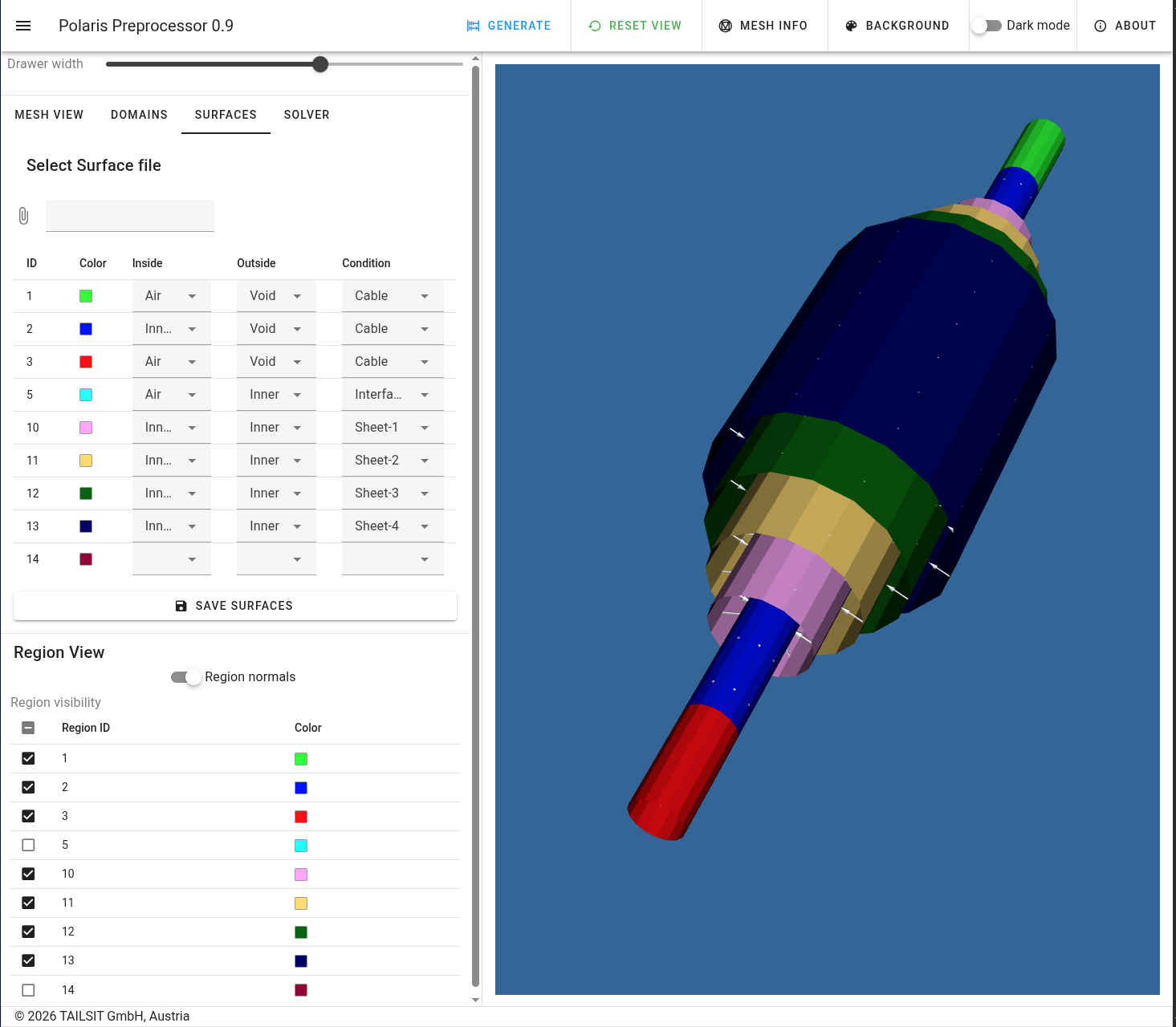Click the Mesh Info icon
Image resolution: width=1176 pixels, height=1027 pixels.
tap(726, 26)
